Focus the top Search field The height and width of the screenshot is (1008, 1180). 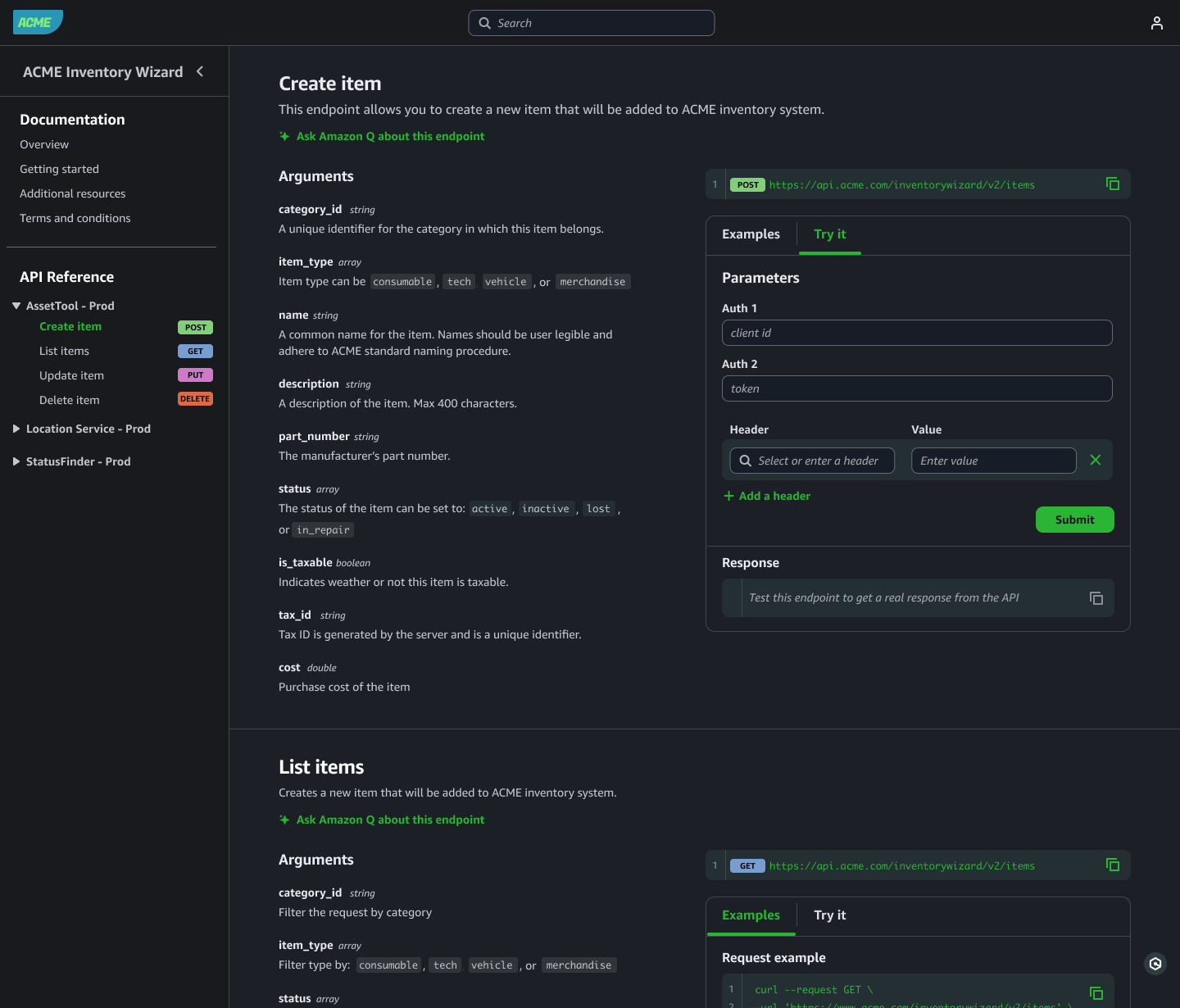pos(591,23)
